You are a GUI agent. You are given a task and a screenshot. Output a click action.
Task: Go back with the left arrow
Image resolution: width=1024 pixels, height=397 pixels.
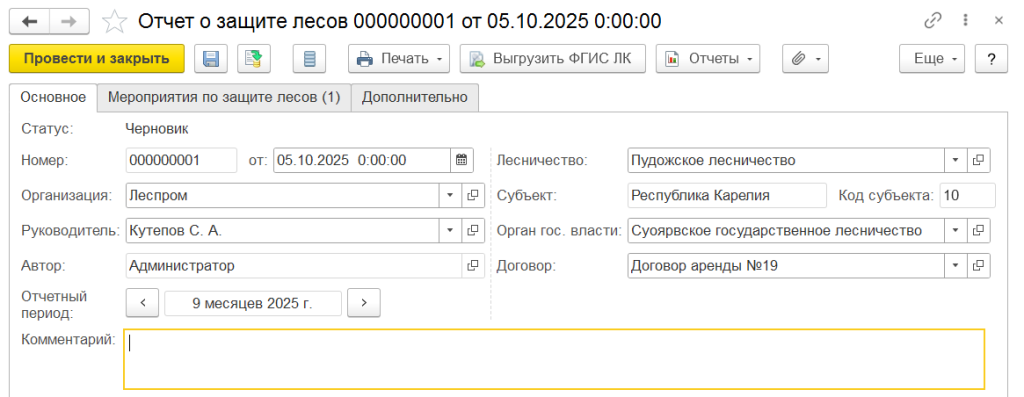tap(29, 22)
